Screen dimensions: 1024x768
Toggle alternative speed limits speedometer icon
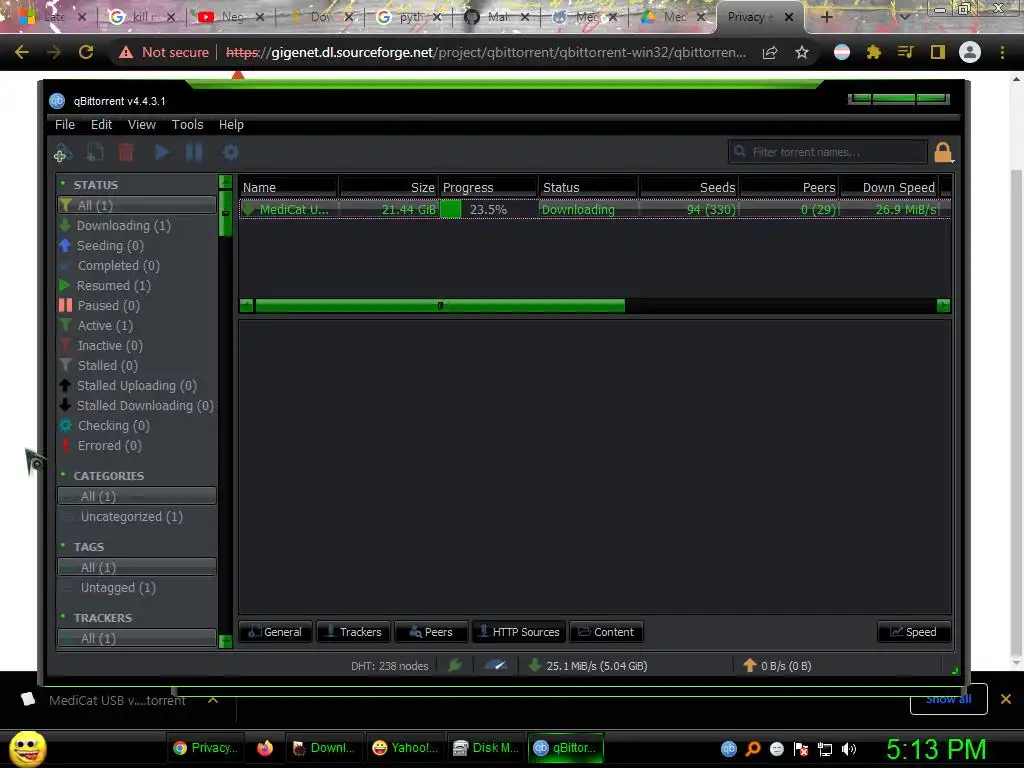tap(495, 665)
